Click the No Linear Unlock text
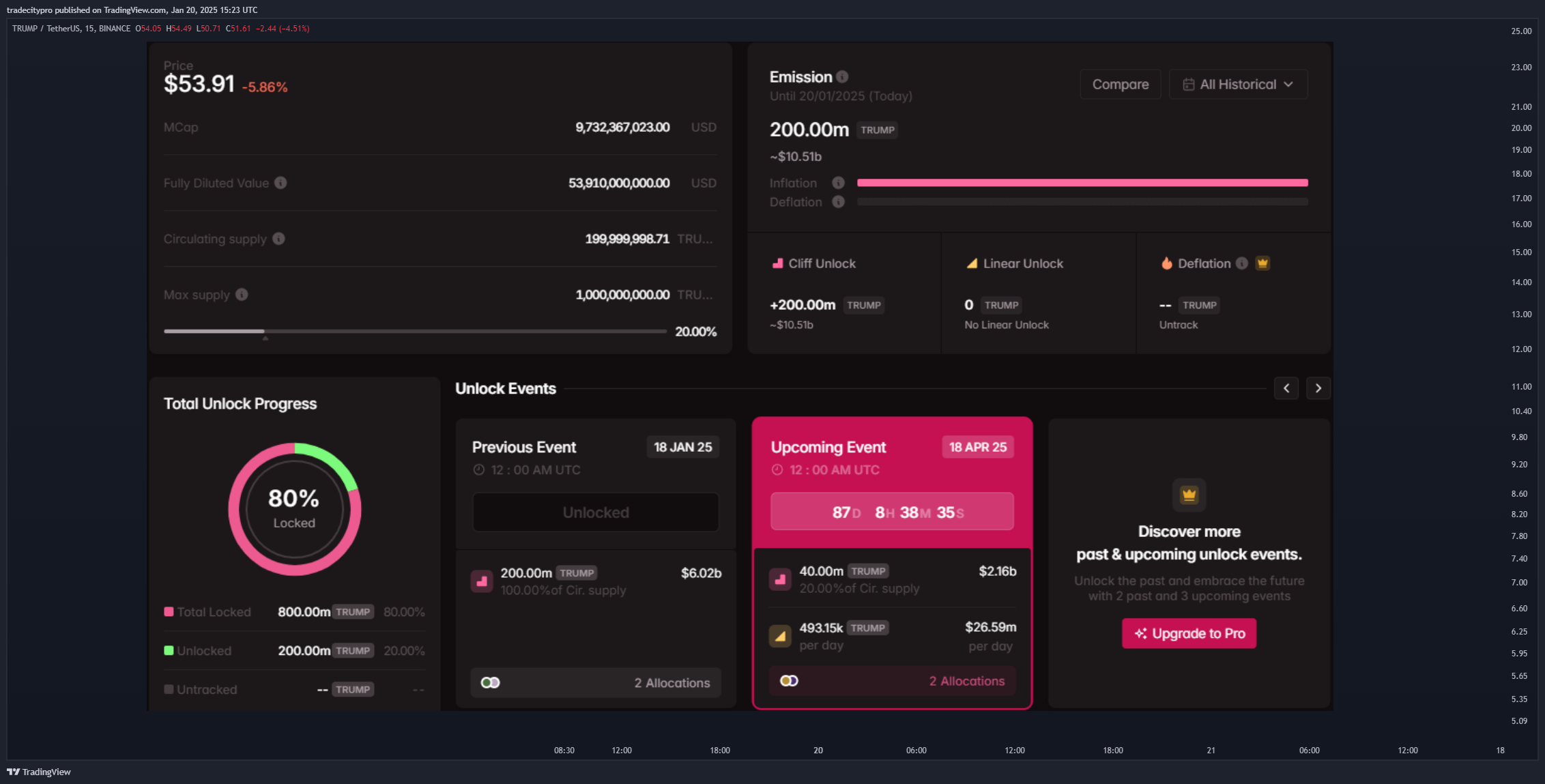The height and width of the screenshot is (784, 1545). pos(1007,325)
